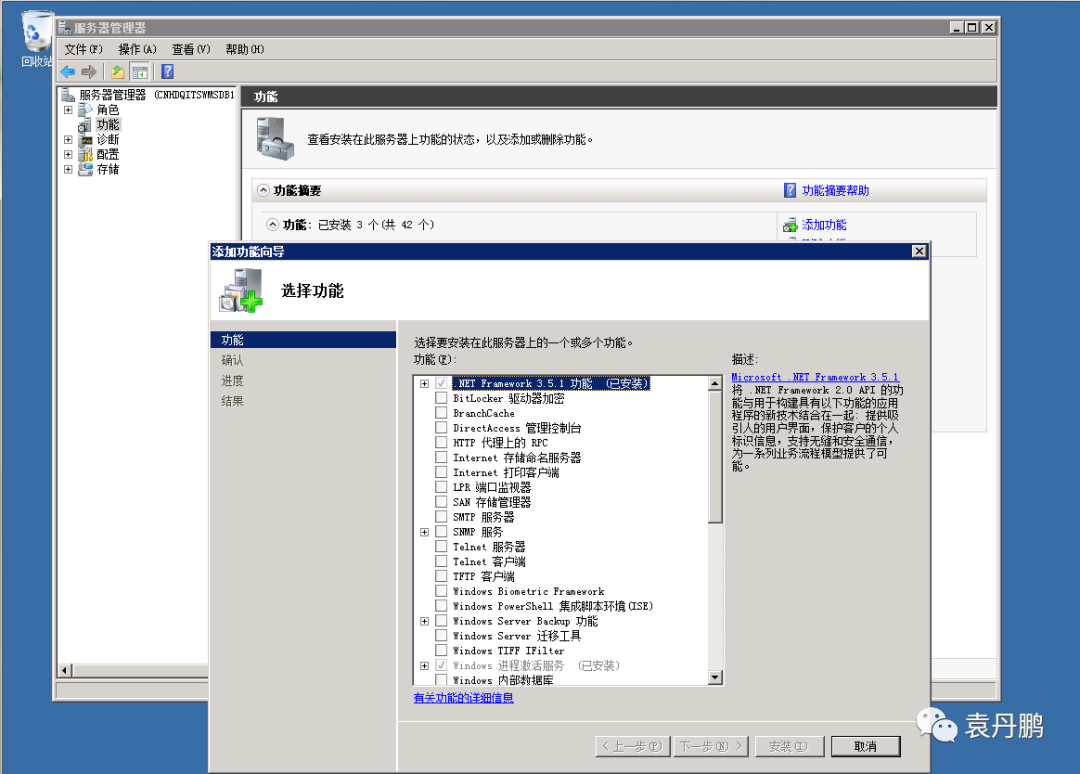Enable the BranchCache feature checkbox
1080x774 pixels.
pos(441,413)
